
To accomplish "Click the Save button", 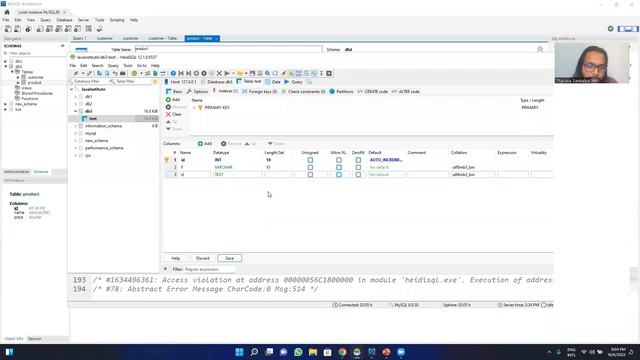I will pos(229,258).
